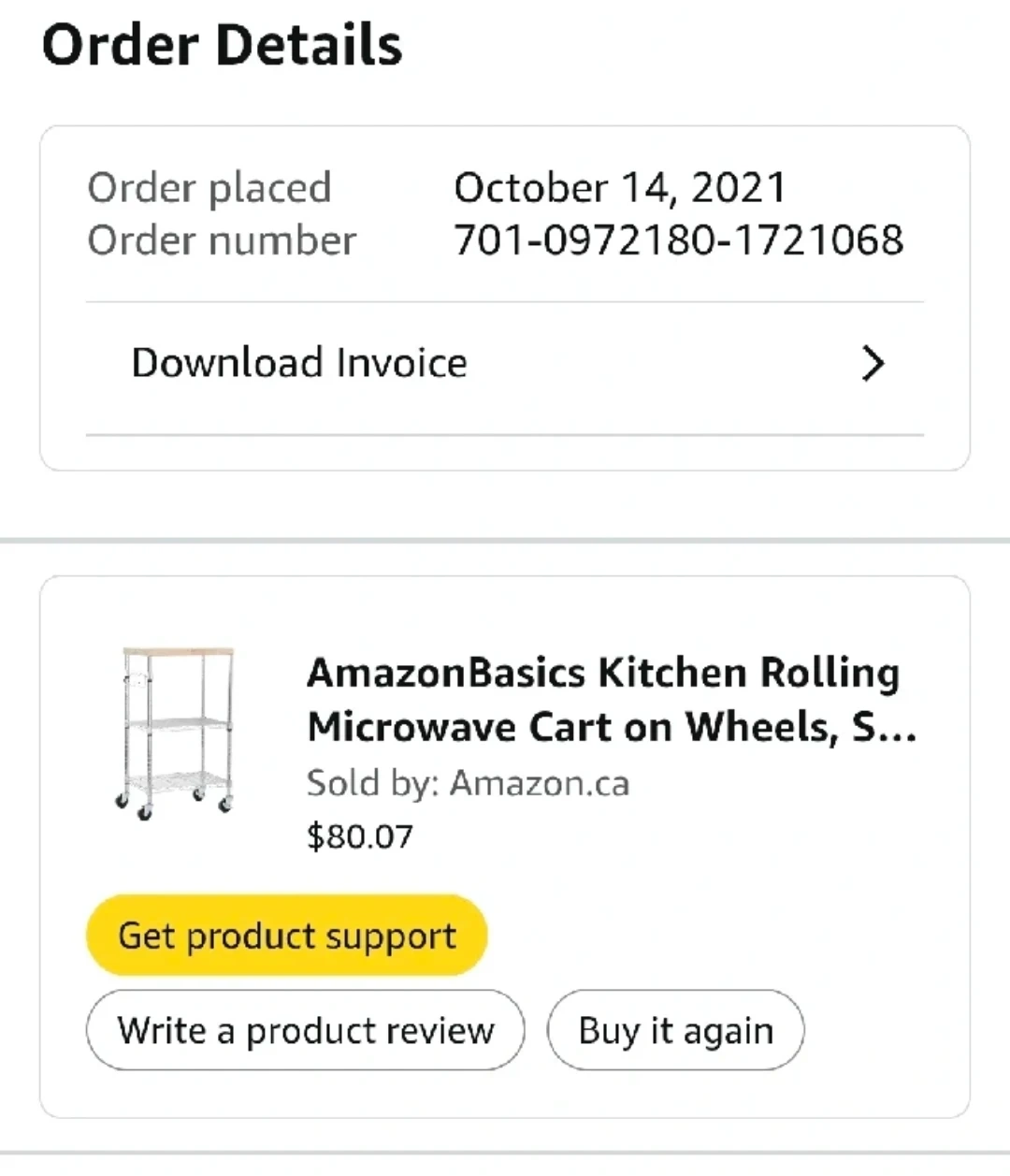
Task: Click the Download Invoice chevron arrow
Action: 873,364
